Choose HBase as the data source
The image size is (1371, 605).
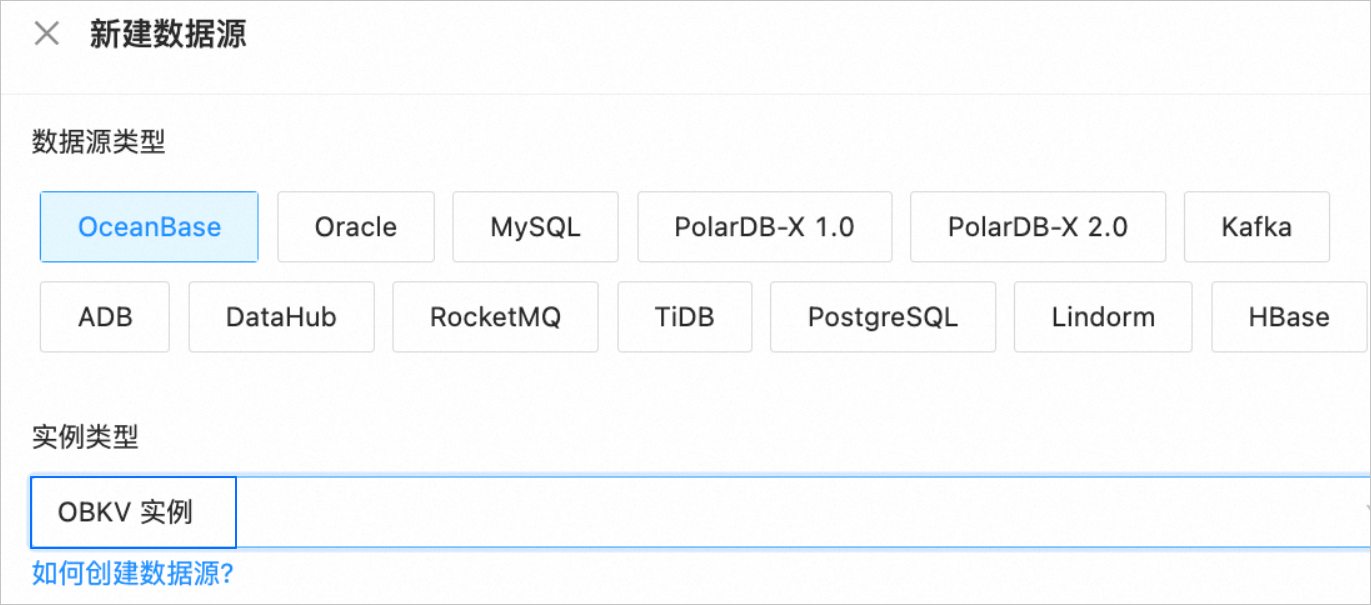1288,317
